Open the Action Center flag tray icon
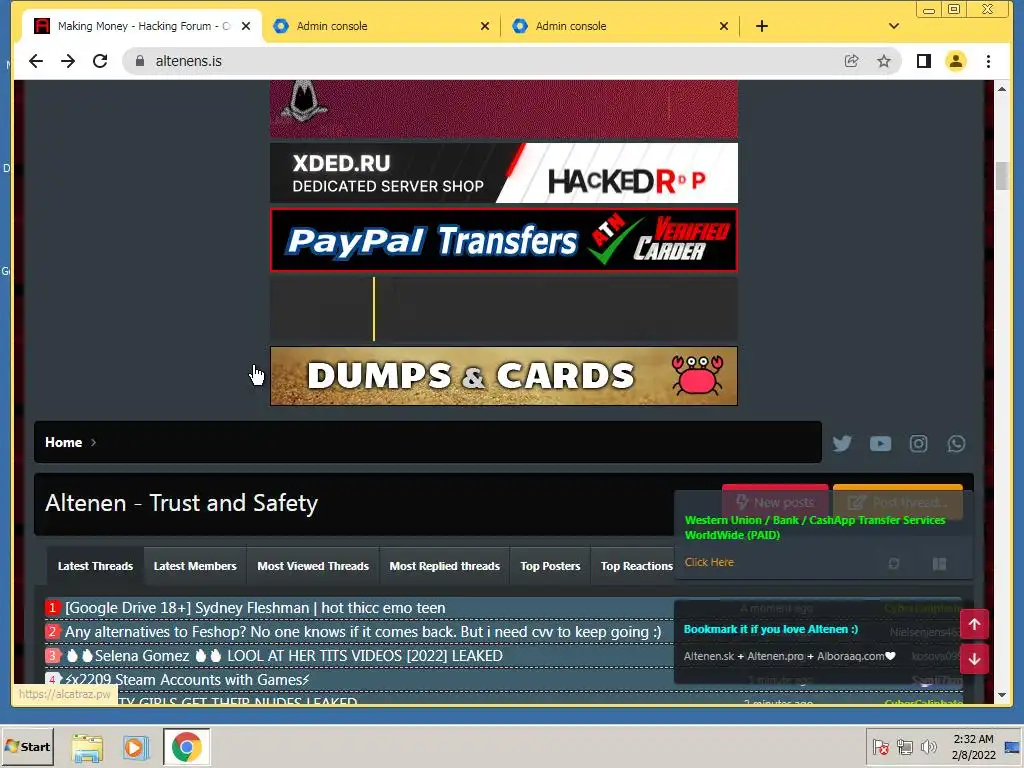 880,747
